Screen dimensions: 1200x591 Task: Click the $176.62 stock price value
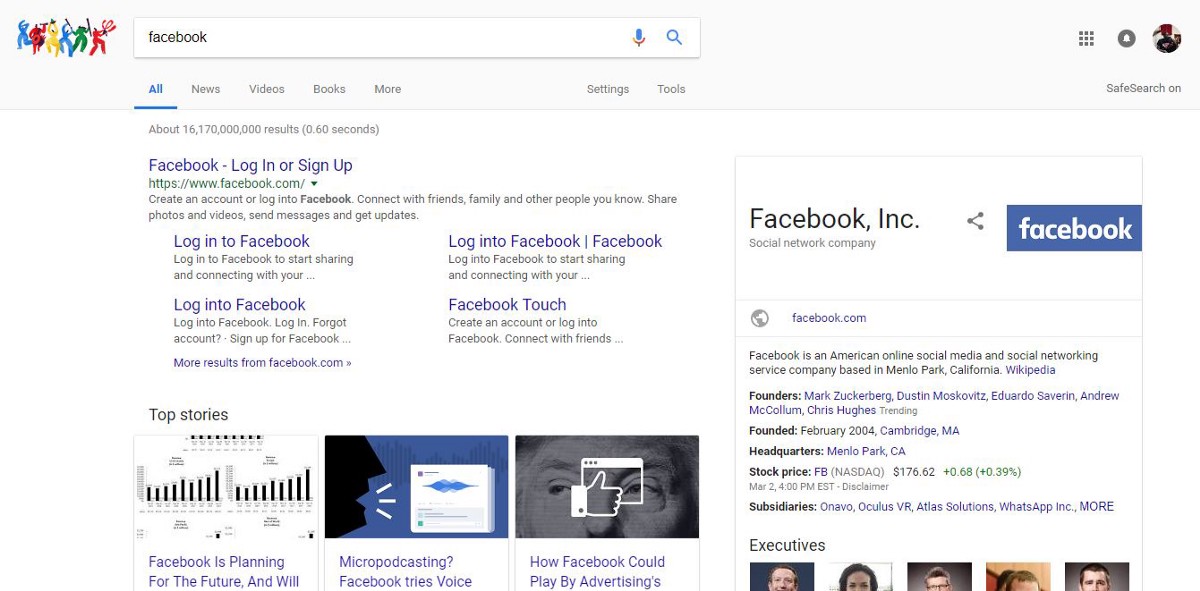coord(914,472)
